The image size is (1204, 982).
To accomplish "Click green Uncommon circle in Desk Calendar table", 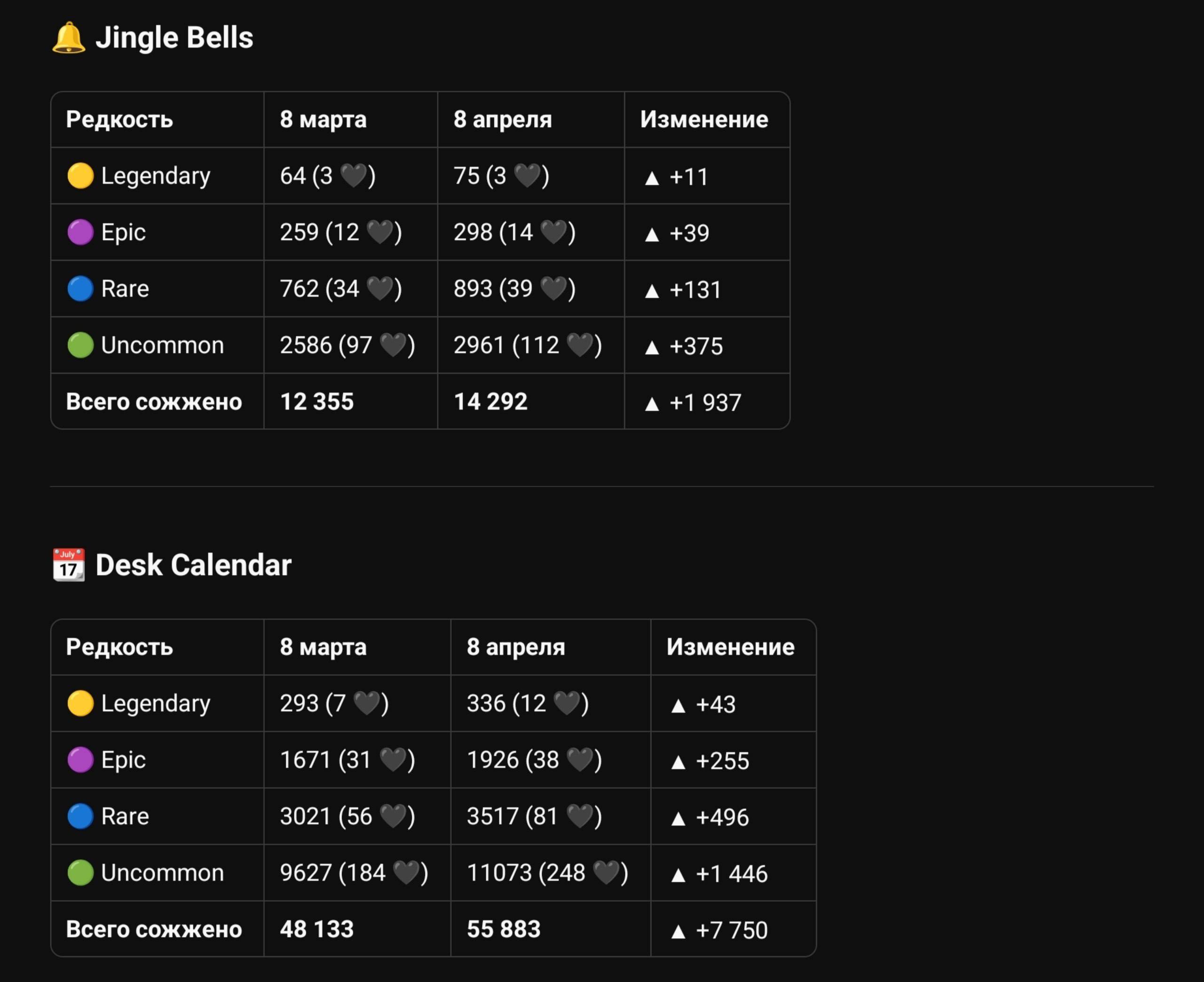I will click(x=80, y=872).
